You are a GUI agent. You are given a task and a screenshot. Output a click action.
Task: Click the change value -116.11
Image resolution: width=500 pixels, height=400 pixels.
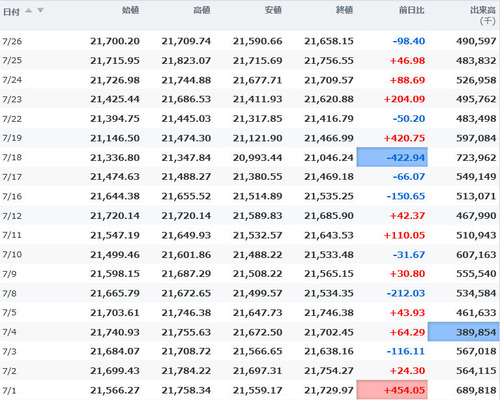pyautogui.click(x=406, y=351)
